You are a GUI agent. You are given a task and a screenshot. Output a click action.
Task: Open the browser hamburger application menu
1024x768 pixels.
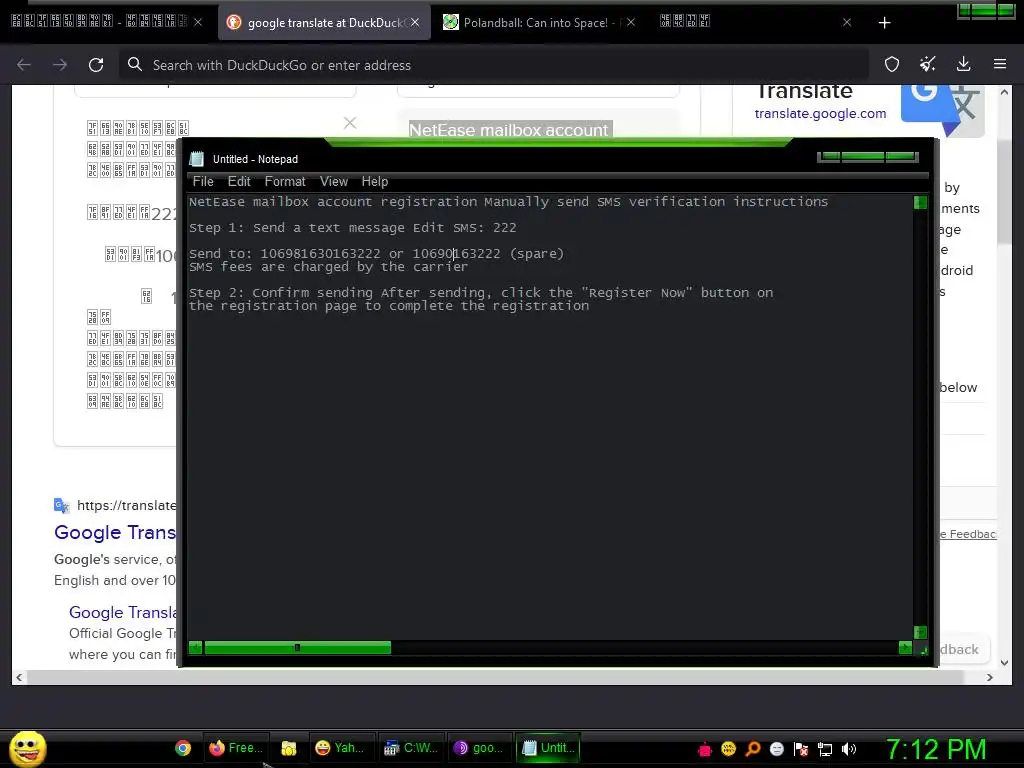tap(1000, 64)
